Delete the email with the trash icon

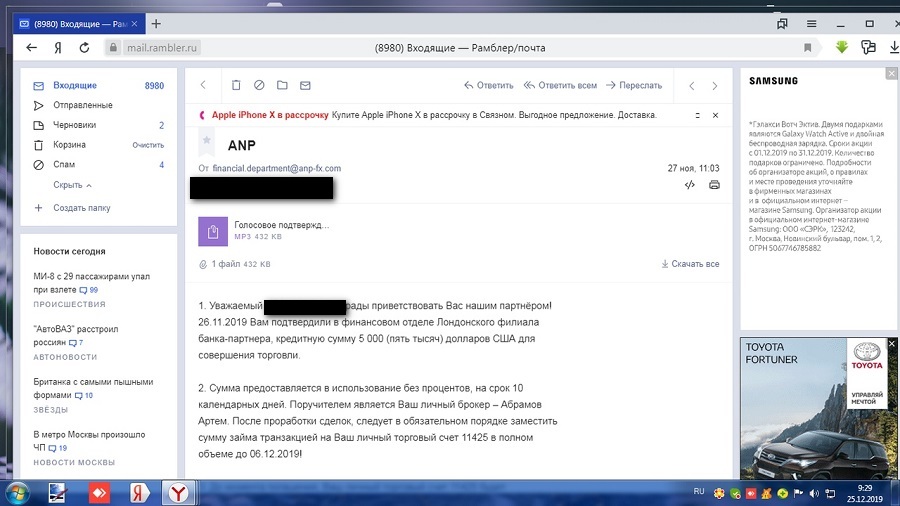click(236, 85)
